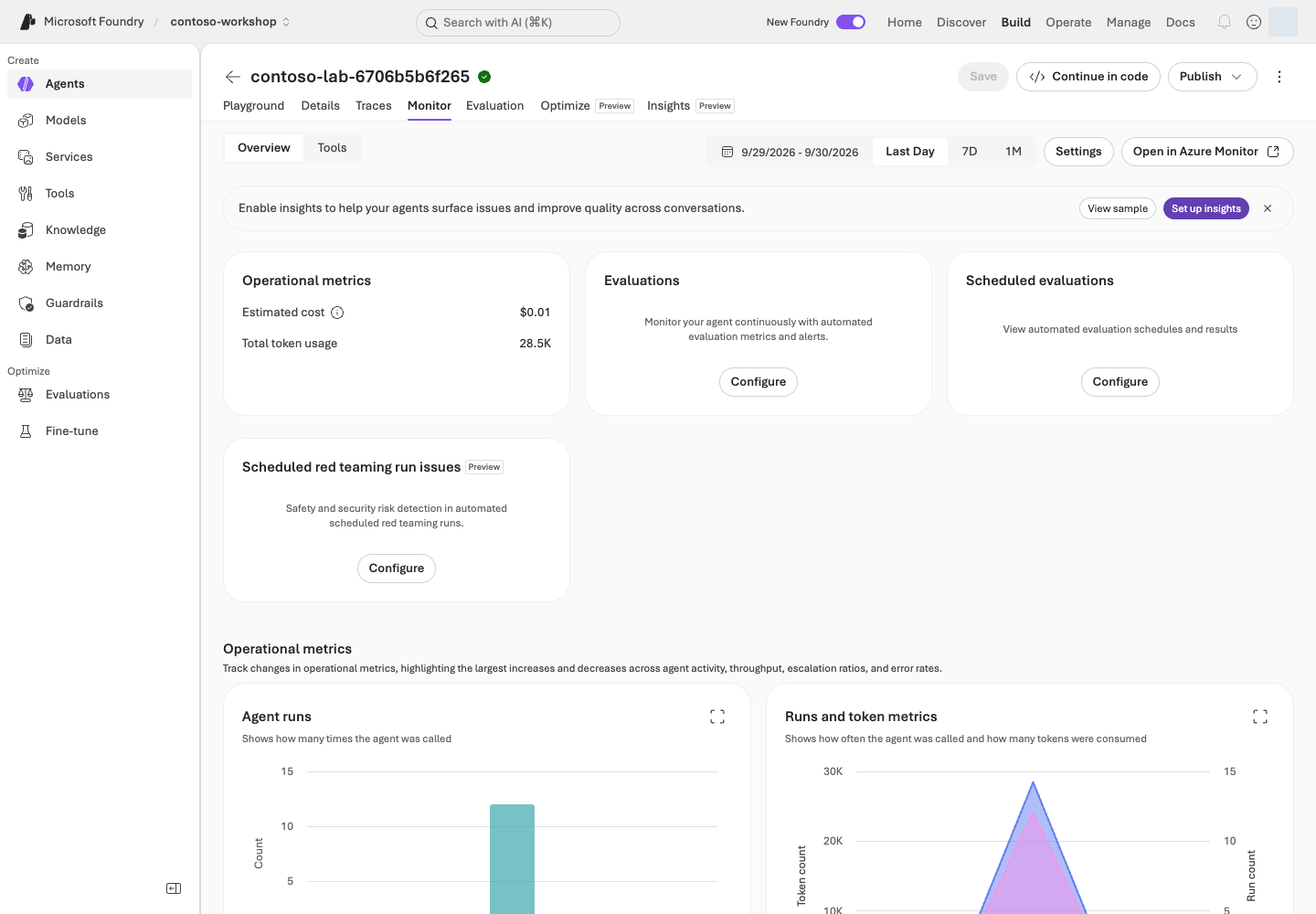The height and width of the screenshot is (914, 1316).
Task: Open the Playground tab
Action: click(x=254, y=106)
